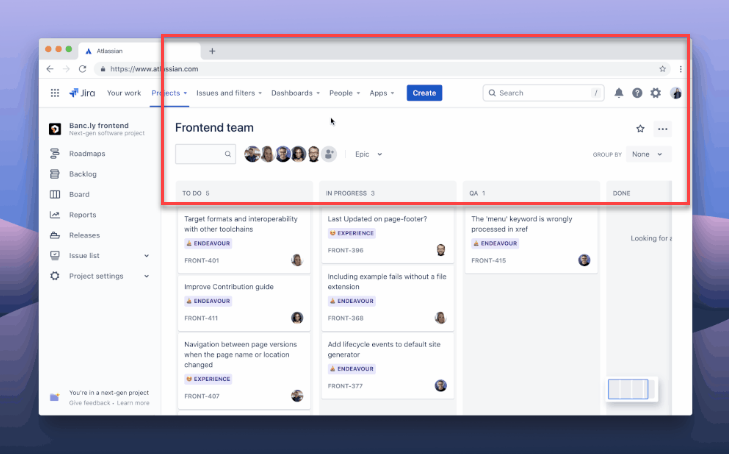Open the Issues and filters dropdown
The image size is (729, 454).
coord(229,93)
